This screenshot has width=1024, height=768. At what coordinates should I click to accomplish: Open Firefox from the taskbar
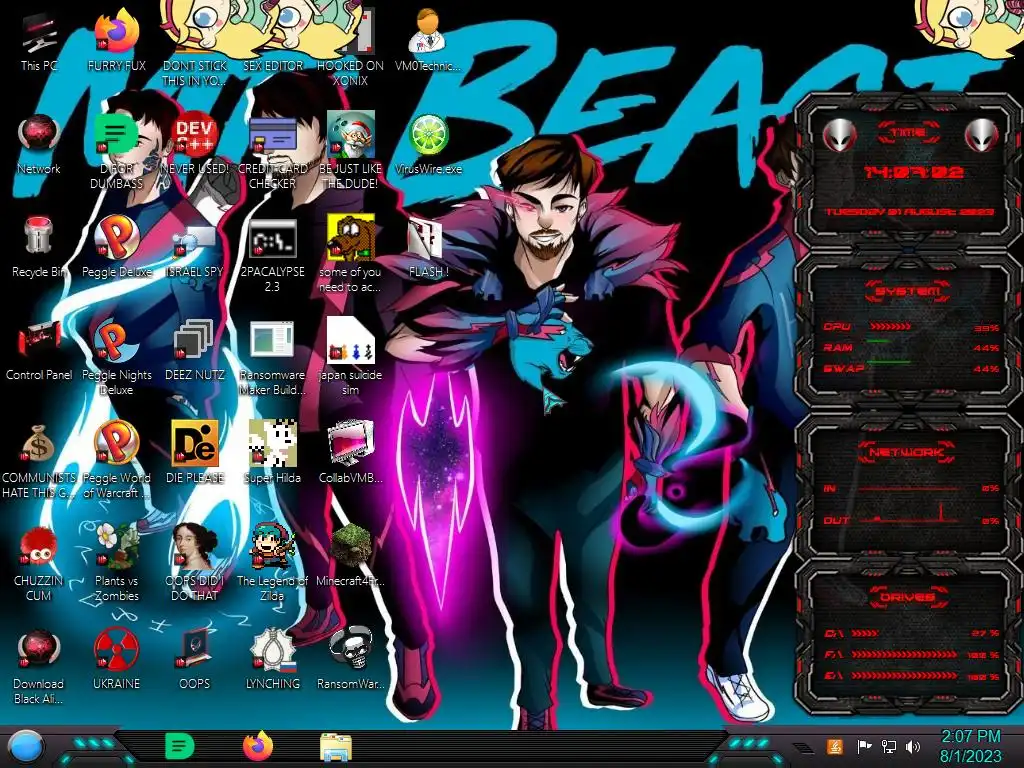[258, 746]
